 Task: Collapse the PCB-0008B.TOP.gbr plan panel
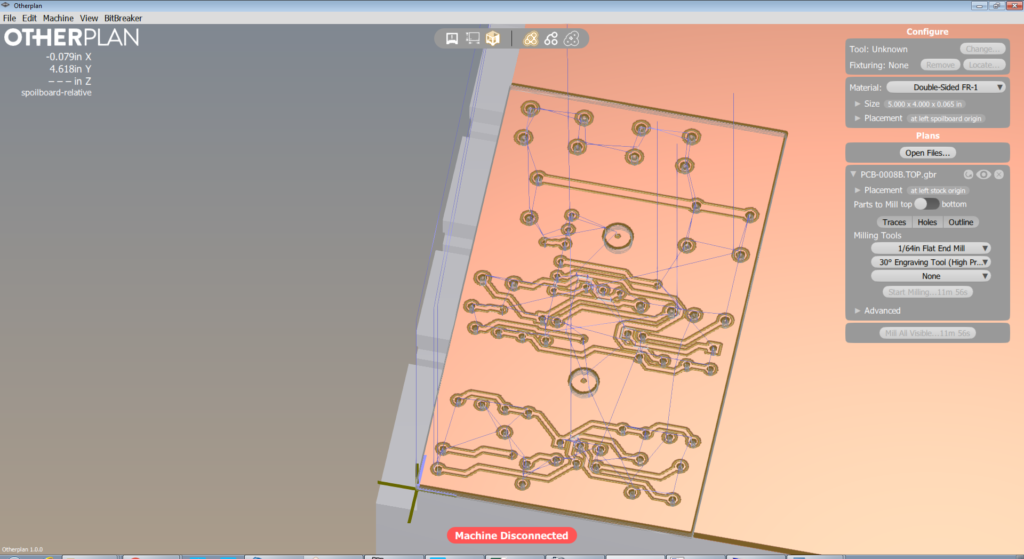(x=853, y=174)
